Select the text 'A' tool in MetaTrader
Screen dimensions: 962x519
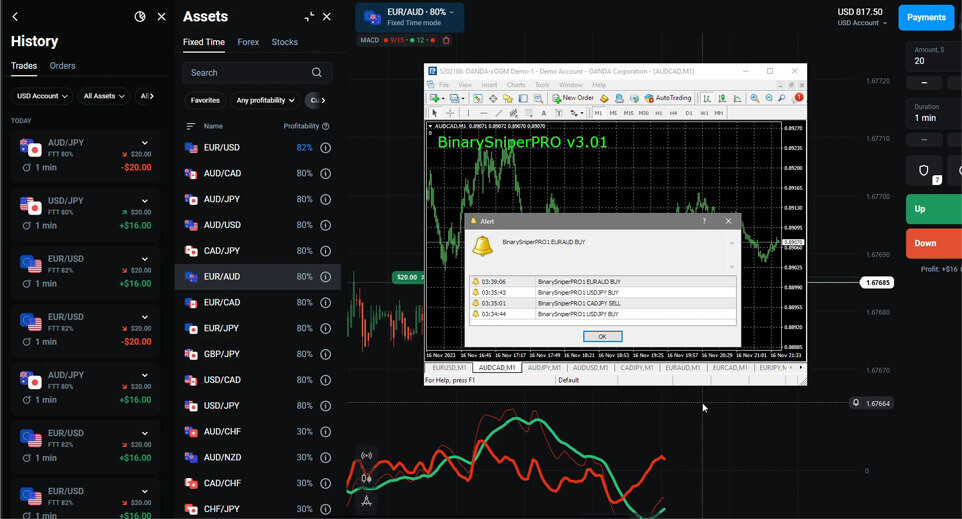pyautogui.click(x=544, y=113)
